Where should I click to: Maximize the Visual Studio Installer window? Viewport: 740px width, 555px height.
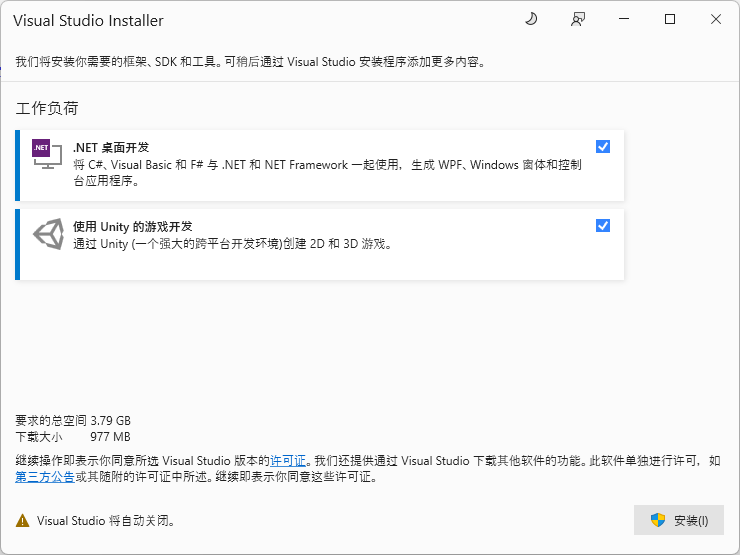pyautogui.click(x=670, y=19)
